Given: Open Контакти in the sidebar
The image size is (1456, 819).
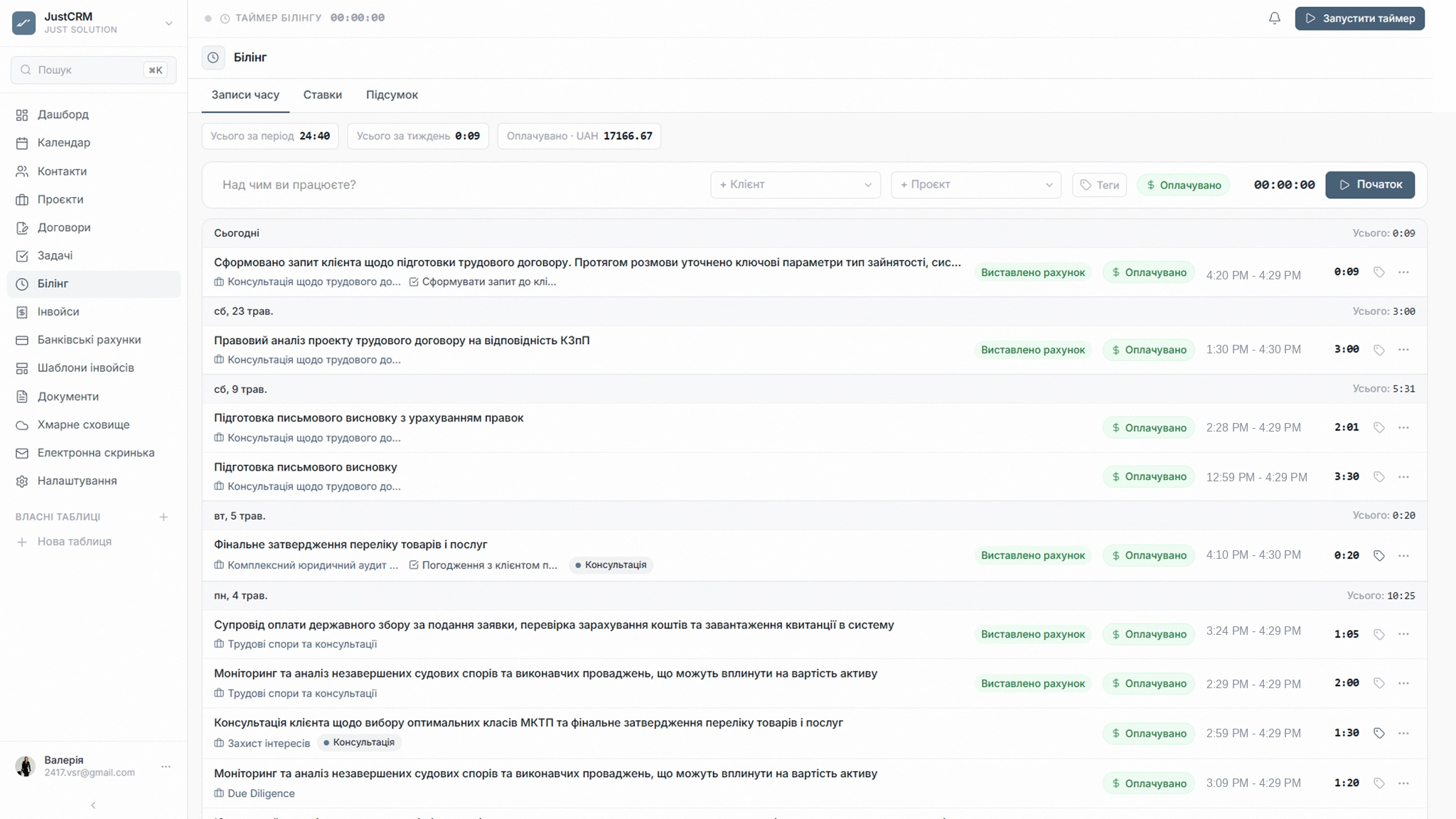Looking at the screenshot, I should [x=93, y=171].
